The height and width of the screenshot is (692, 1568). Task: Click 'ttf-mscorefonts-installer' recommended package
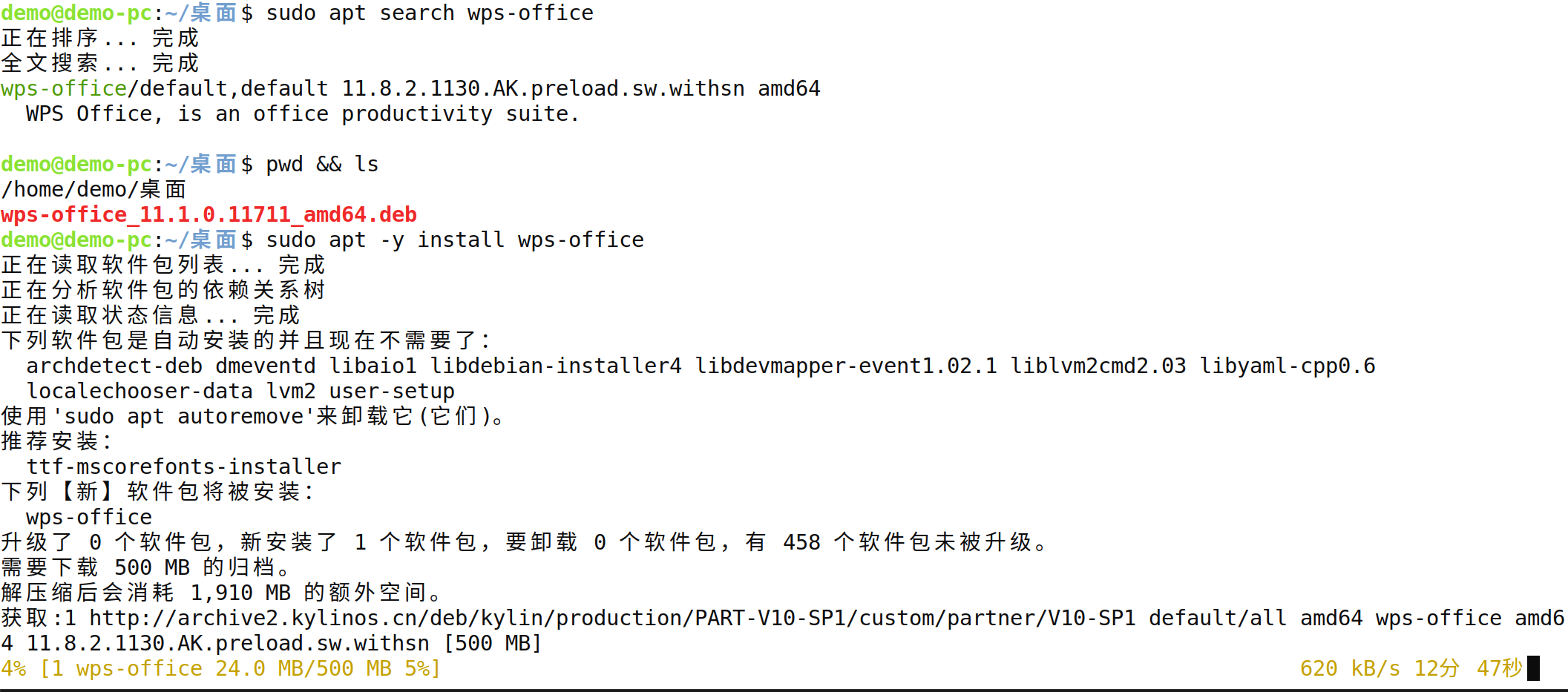184,467
